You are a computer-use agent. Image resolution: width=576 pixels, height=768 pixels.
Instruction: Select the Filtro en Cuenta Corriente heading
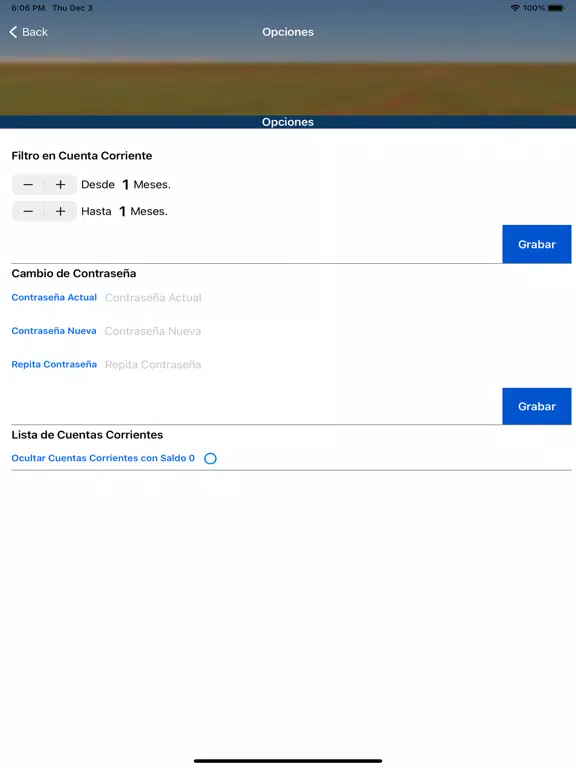[82, 156]
